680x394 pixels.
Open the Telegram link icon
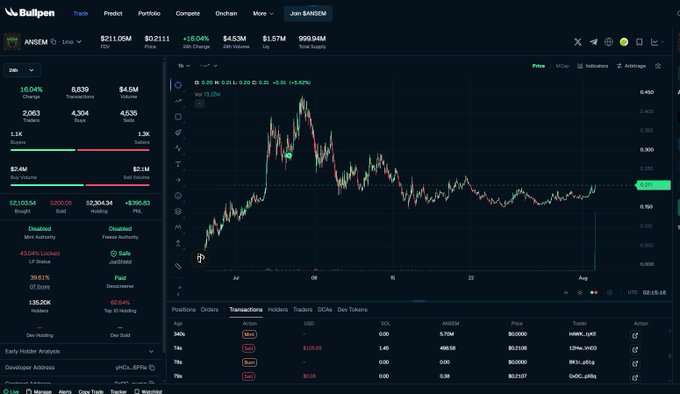click(593, 42)
